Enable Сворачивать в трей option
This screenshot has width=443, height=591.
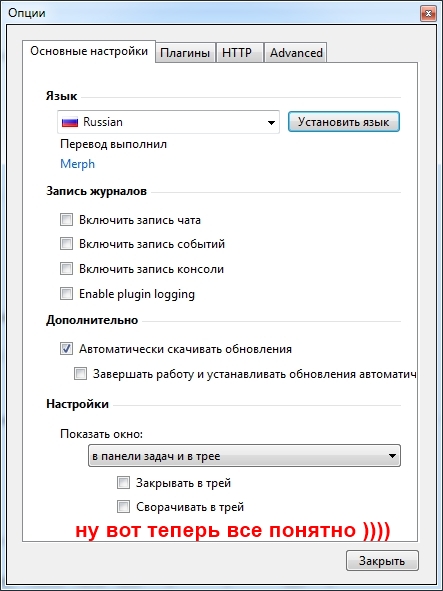[123, 507]
